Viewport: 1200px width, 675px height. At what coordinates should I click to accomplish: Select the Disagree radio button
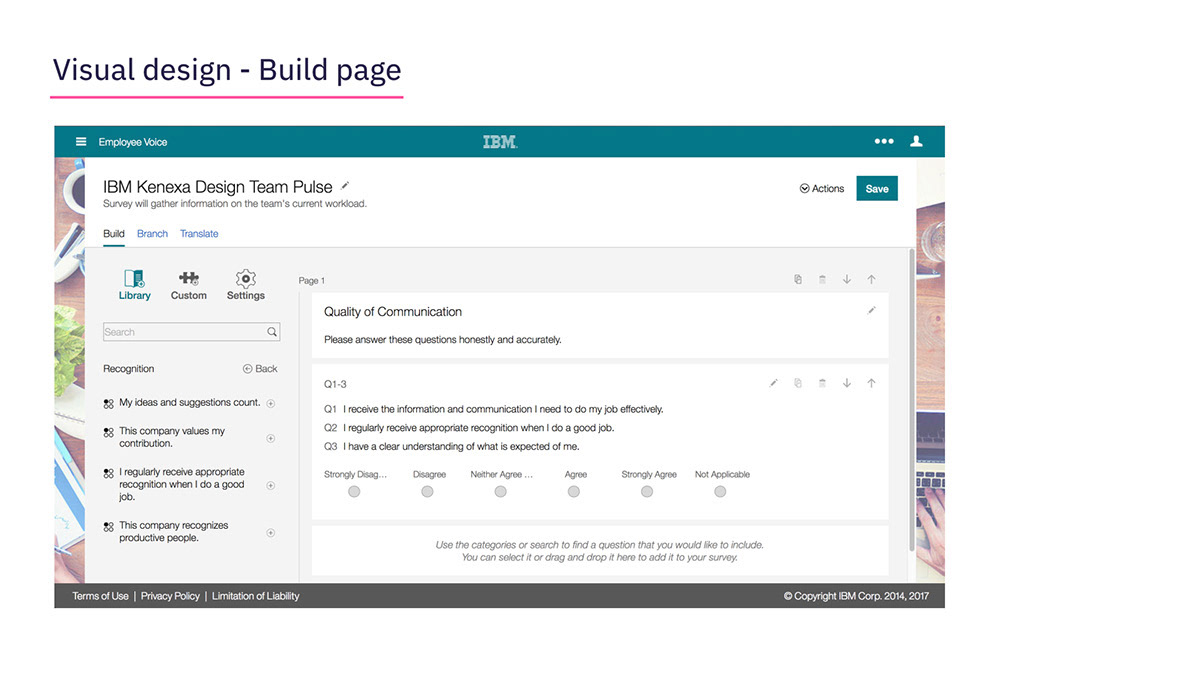(427, 492)
